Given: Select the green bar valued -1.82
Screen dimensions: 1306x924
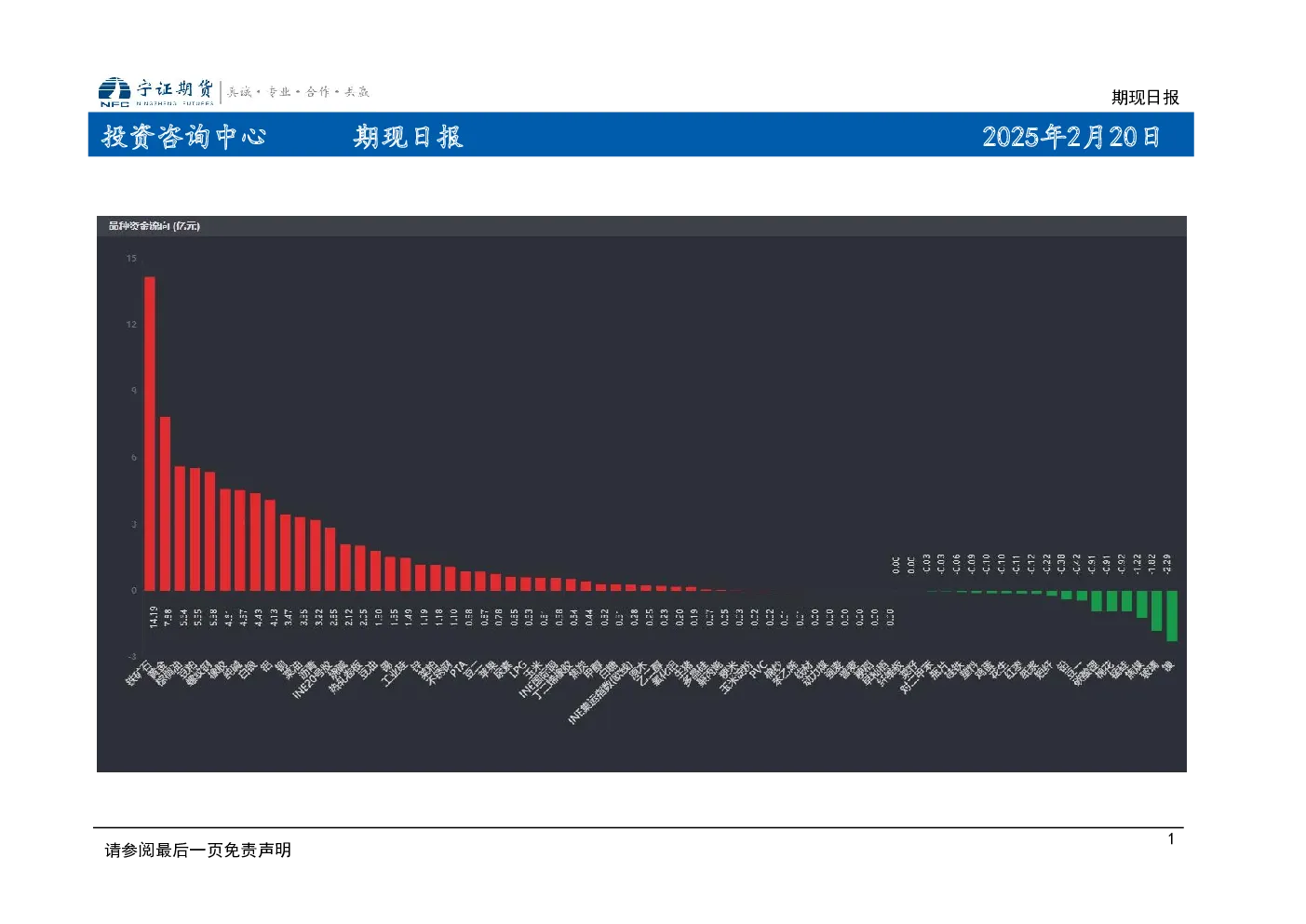Looking at the screenshot, I should pyautogui.click(x=1156, y=610).
